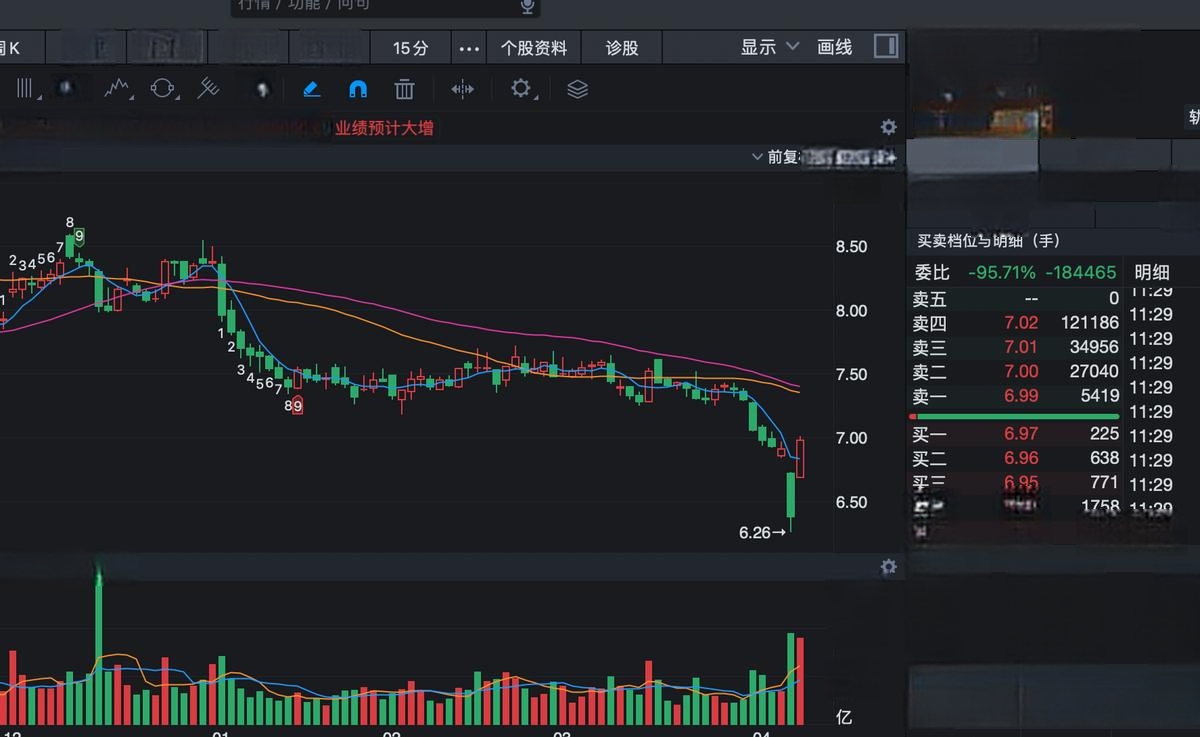
Task: Click the 卖三 price 7.01
Action: (1021, 347)
